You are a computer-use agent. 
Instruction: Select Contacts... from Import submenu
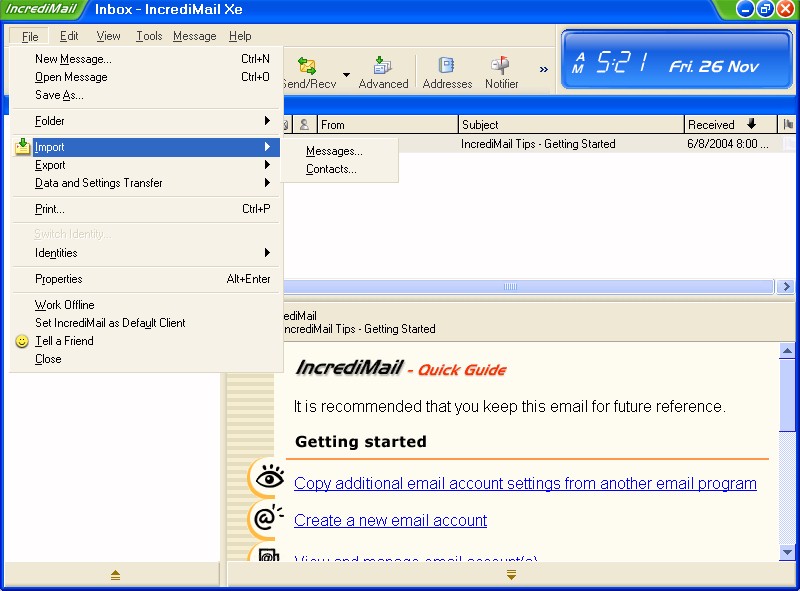[x=331, y=169]
